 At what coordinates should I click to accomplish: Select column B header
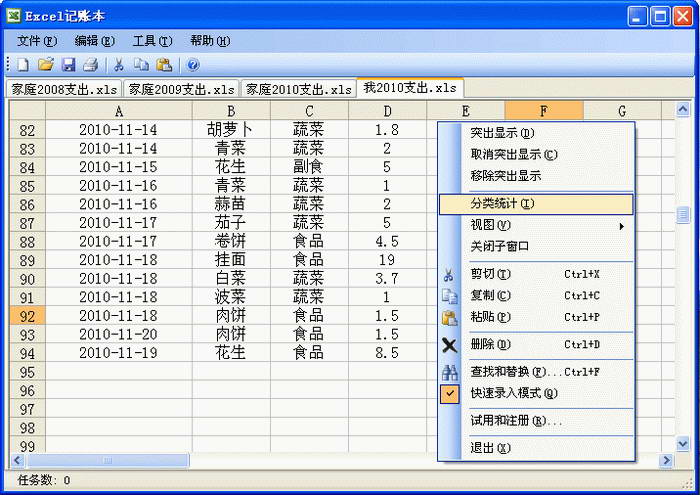tap(231, 111)
